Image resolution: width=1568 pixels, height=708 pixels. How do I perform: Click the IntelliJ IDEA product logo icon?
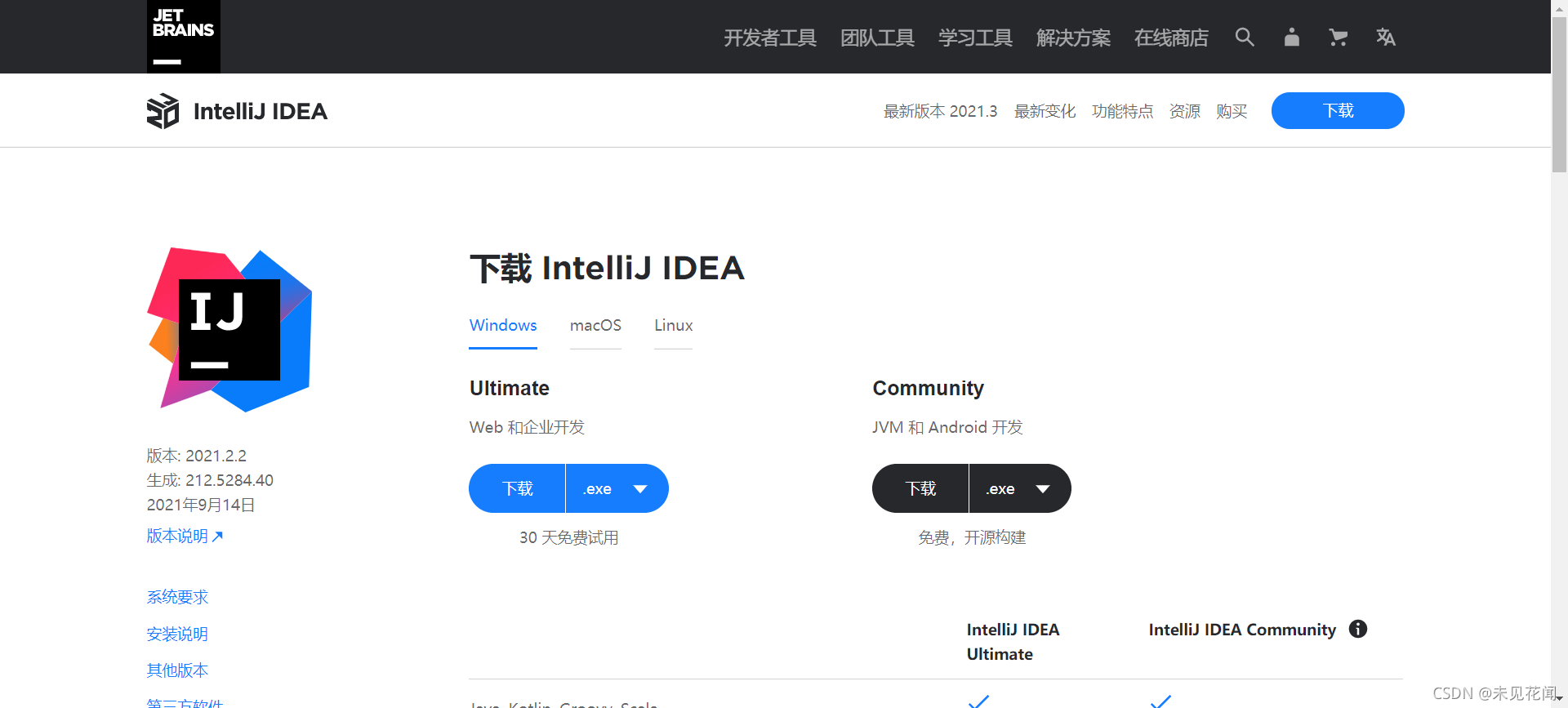[163, 111]
